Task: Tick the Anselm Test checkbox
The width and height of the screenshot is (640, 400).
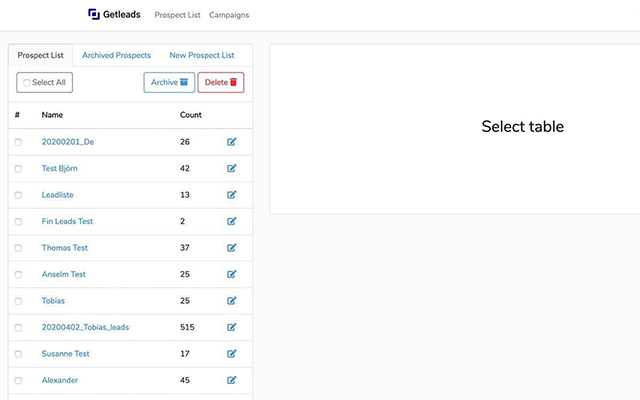Action: click(x=18, y=275)
